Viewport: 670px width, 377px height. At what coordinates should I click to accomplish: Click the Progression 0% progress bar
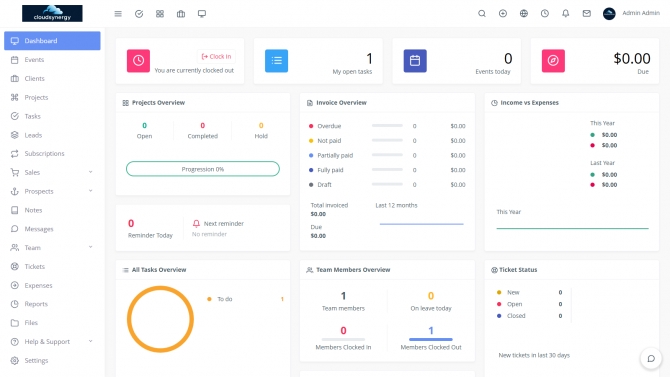pyautogui.click(x=203, y=169)
